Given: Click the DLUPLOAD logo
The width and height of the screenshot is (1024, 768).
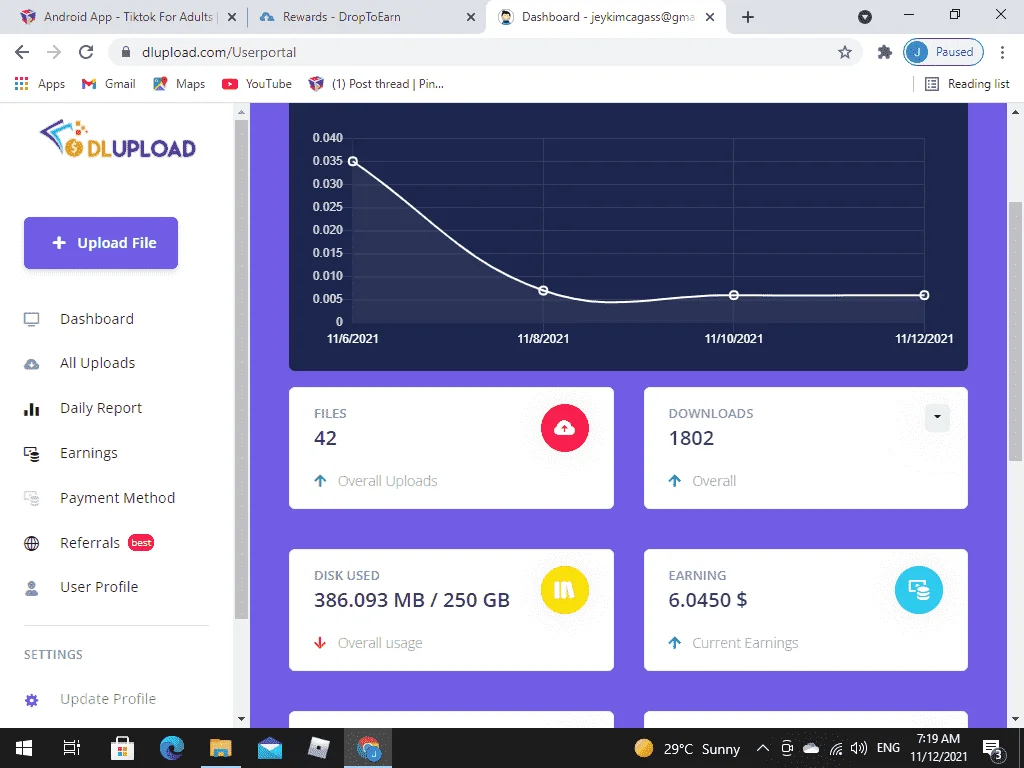Looking at the screenshot, I should (118, 139).
